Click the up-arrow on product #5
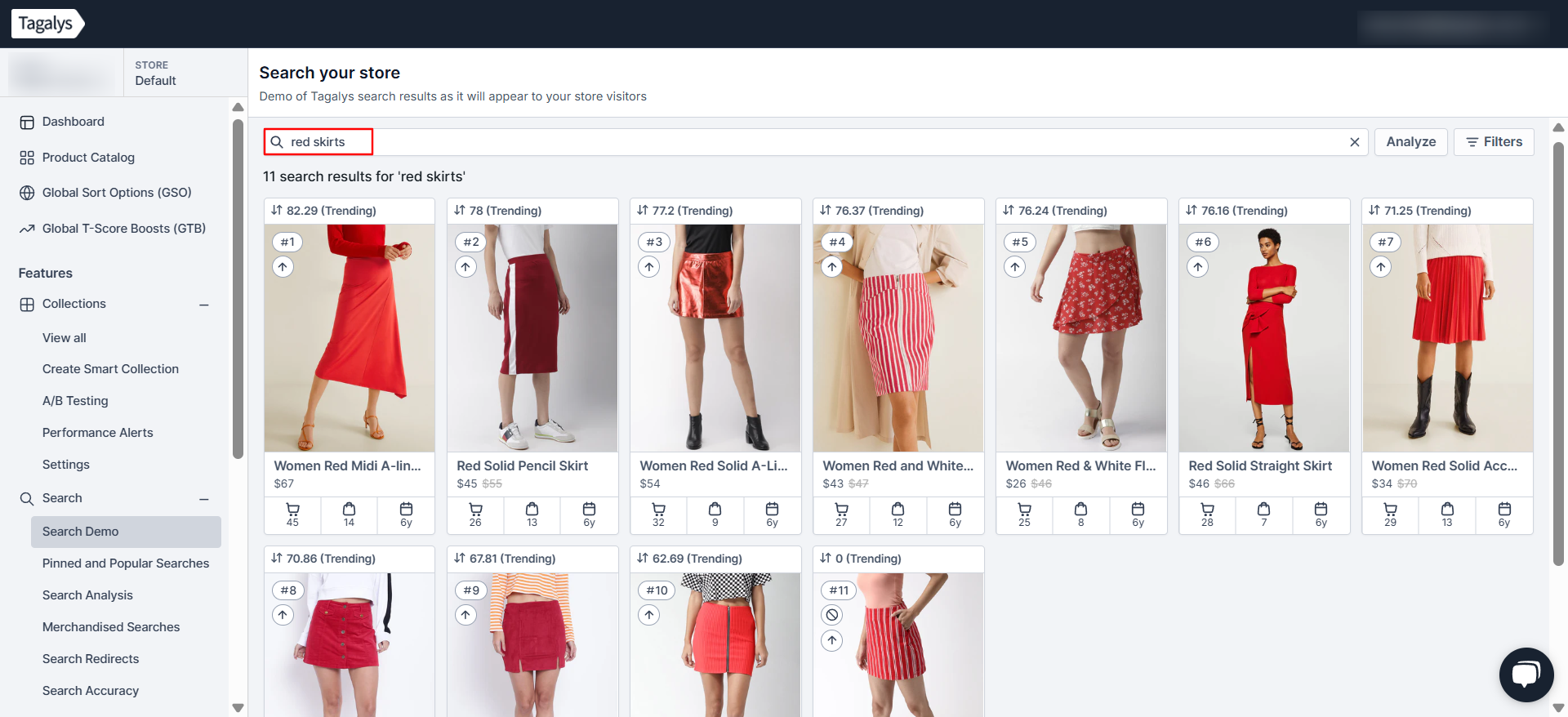The width and height of the screenshot is (1568, 717). click(x=1014, y=267)
